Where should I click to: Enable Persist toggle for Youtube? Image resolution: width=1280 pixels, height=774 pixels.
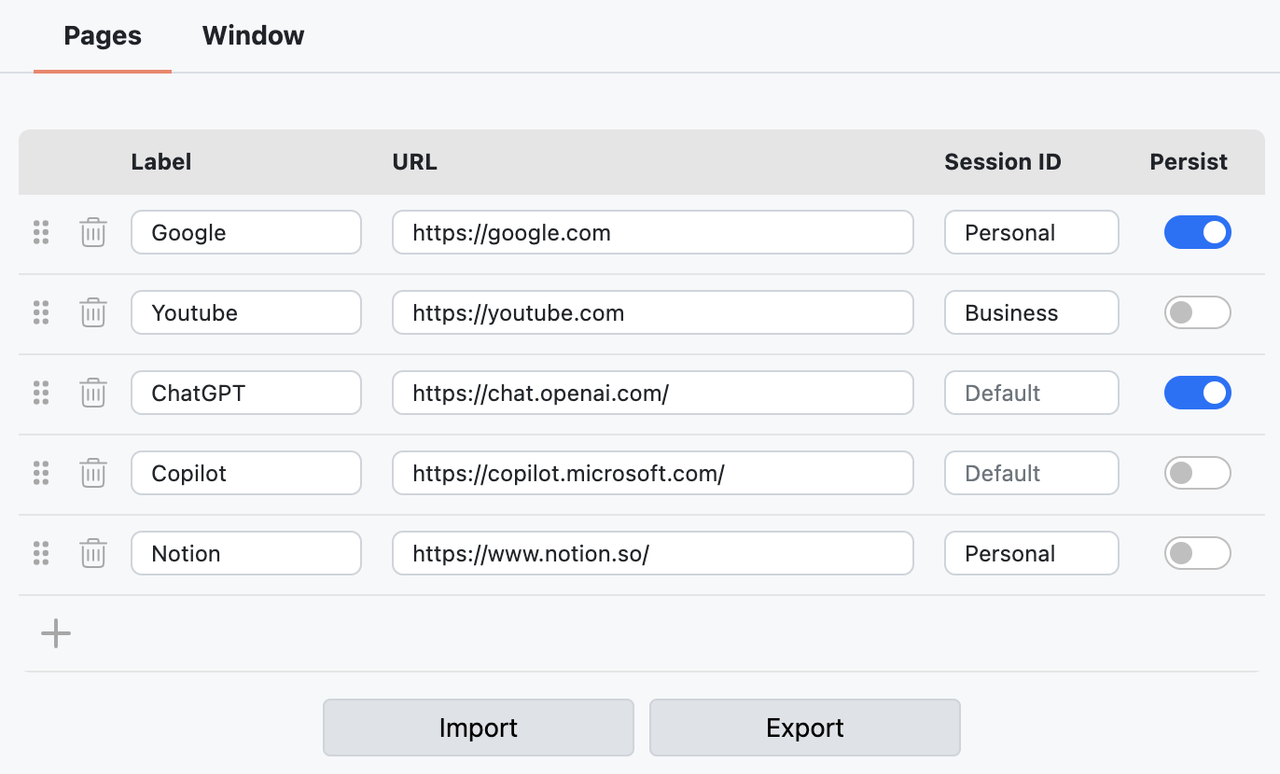(1197, 313)
